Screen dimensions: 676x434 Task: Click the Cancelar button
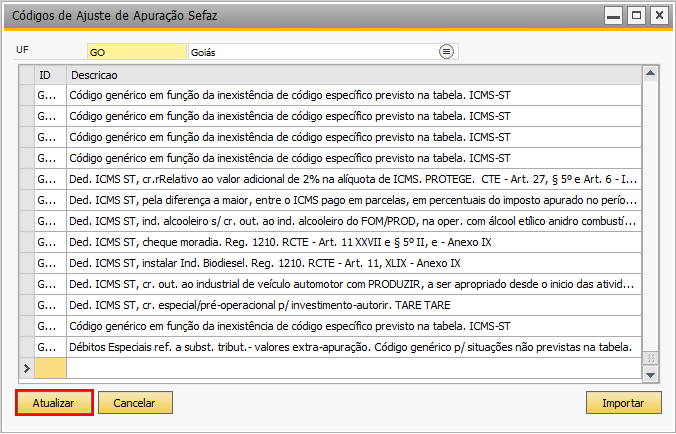click(135, 403)
